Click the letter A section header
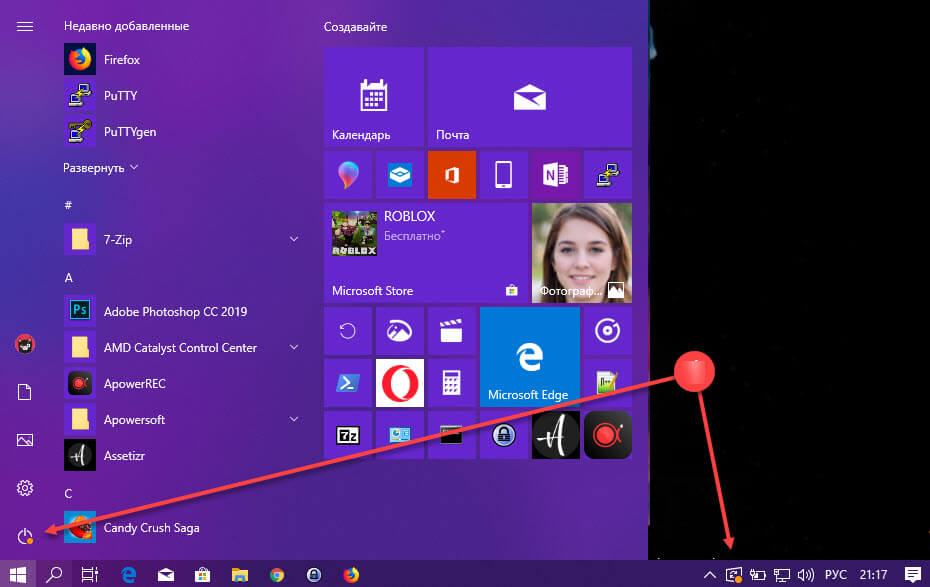The height and width of the screenshot is (587, 930). [x=69, y=277]
